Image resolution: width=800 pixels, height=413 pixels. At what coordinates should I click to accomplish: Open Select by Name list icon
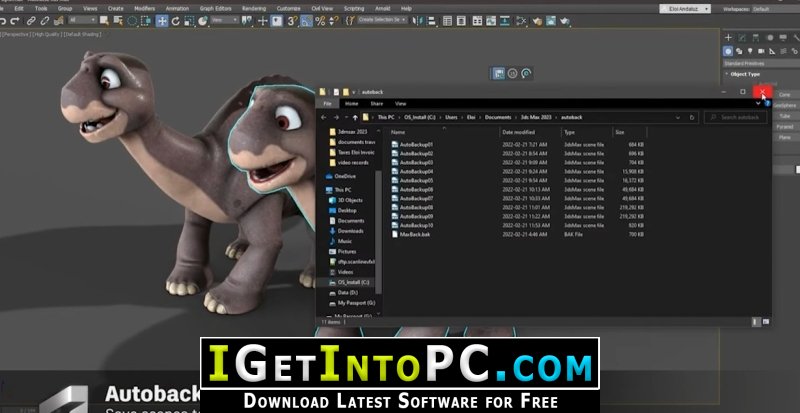pyautogui.click(x=118, y=21)
